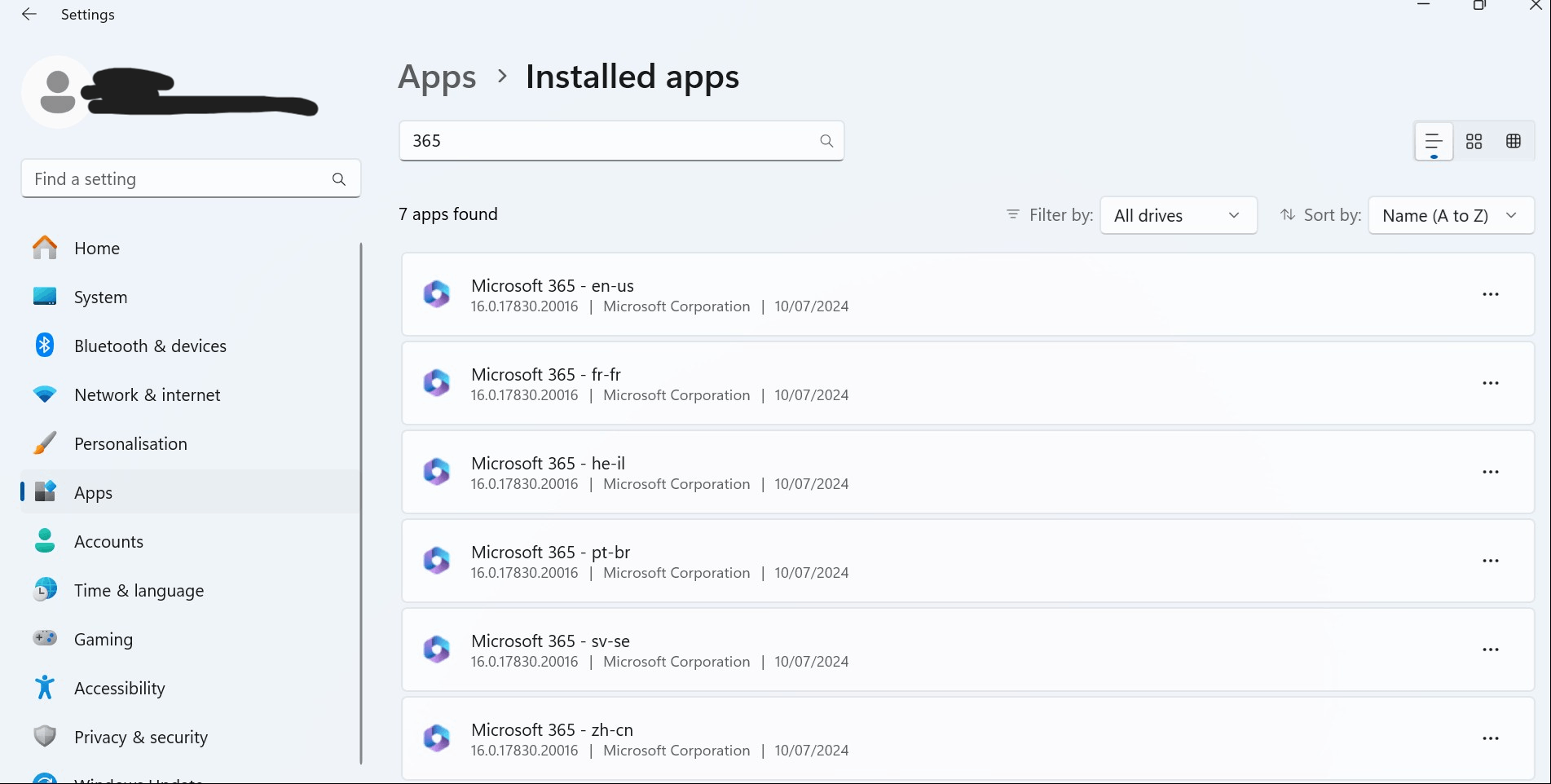Click the apps search box containing 365
The image size is (1551, 784).
pos(621,141)
